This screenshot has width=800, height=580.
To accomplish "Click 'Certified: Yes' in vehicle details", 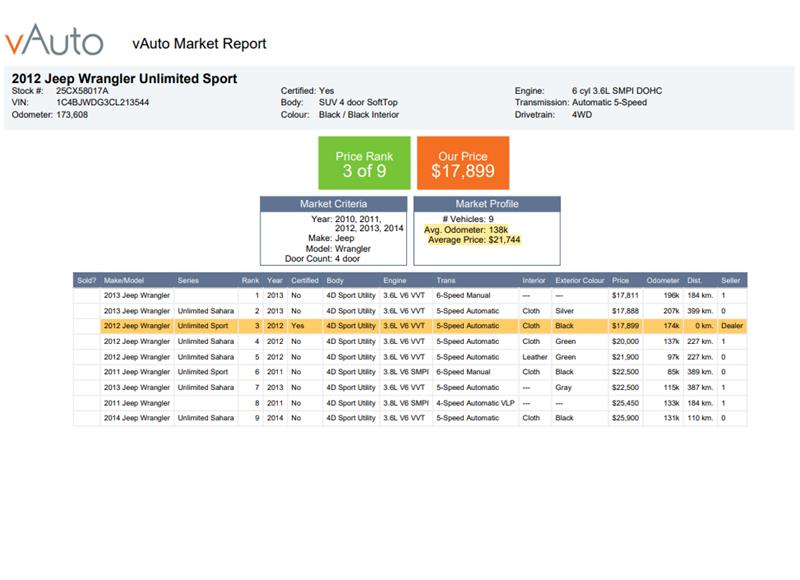I will click(307, 91).
